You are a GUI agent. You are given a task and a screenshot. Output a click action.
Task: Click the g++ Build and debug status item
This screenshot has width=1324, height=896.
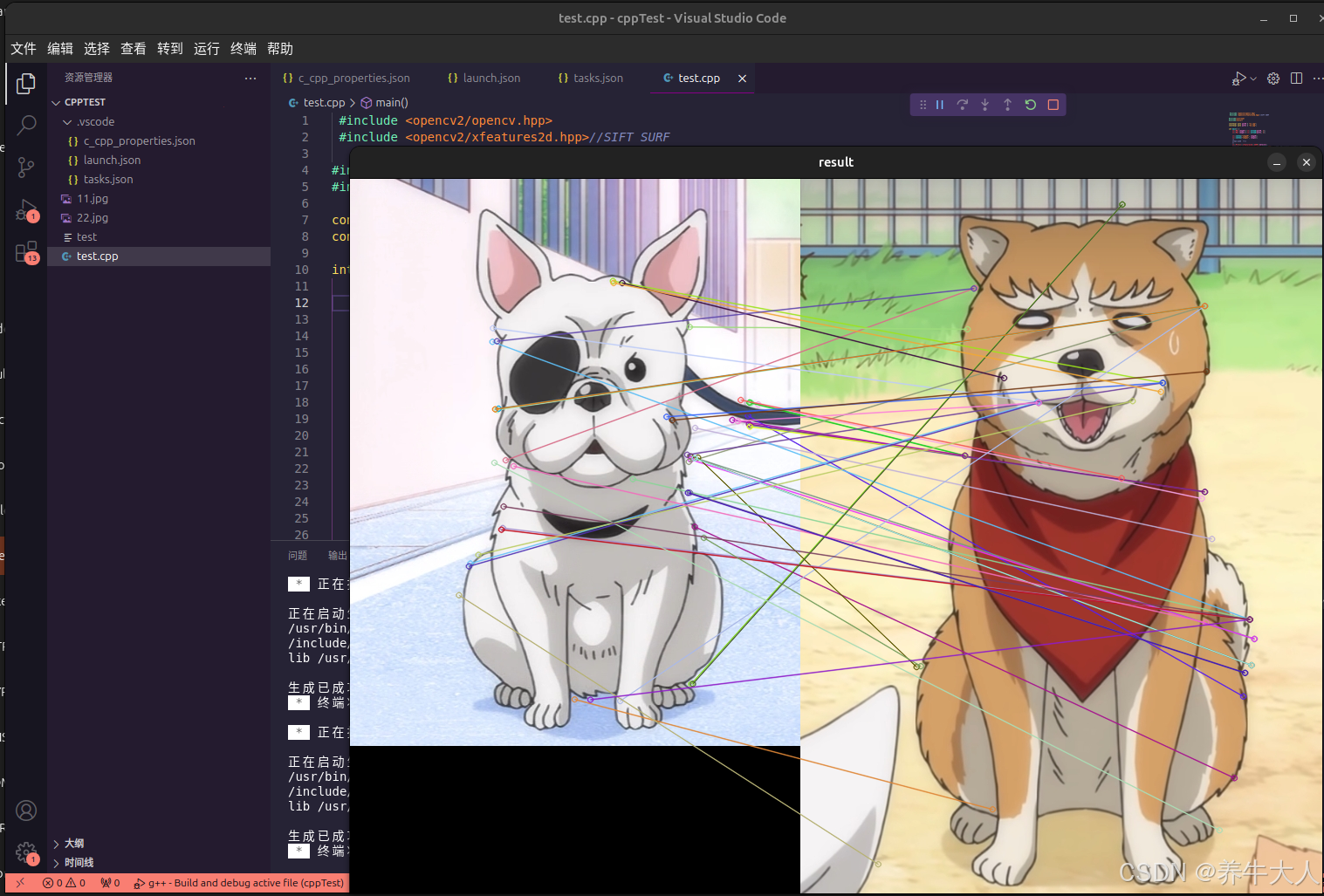[x=239, y=883]
